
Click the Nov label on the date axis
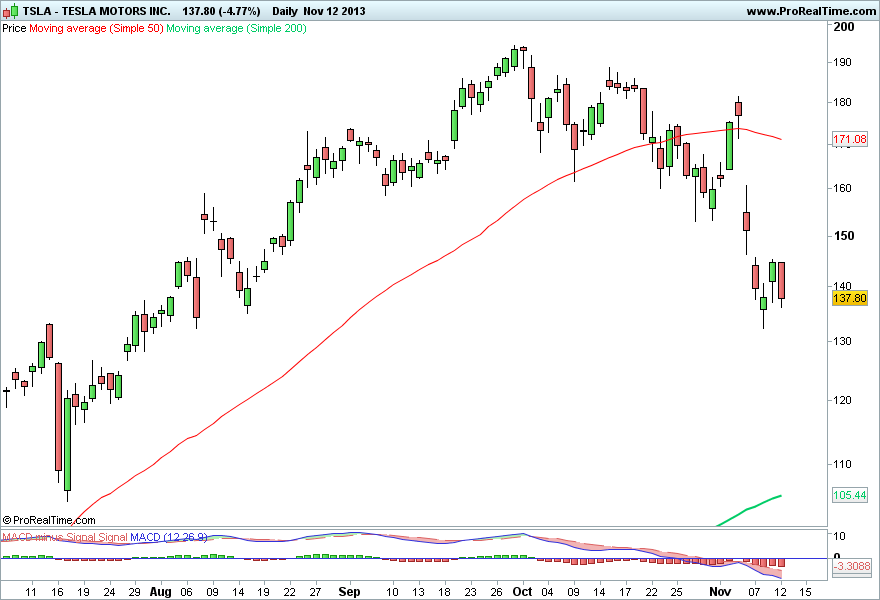tap(720, 592)
